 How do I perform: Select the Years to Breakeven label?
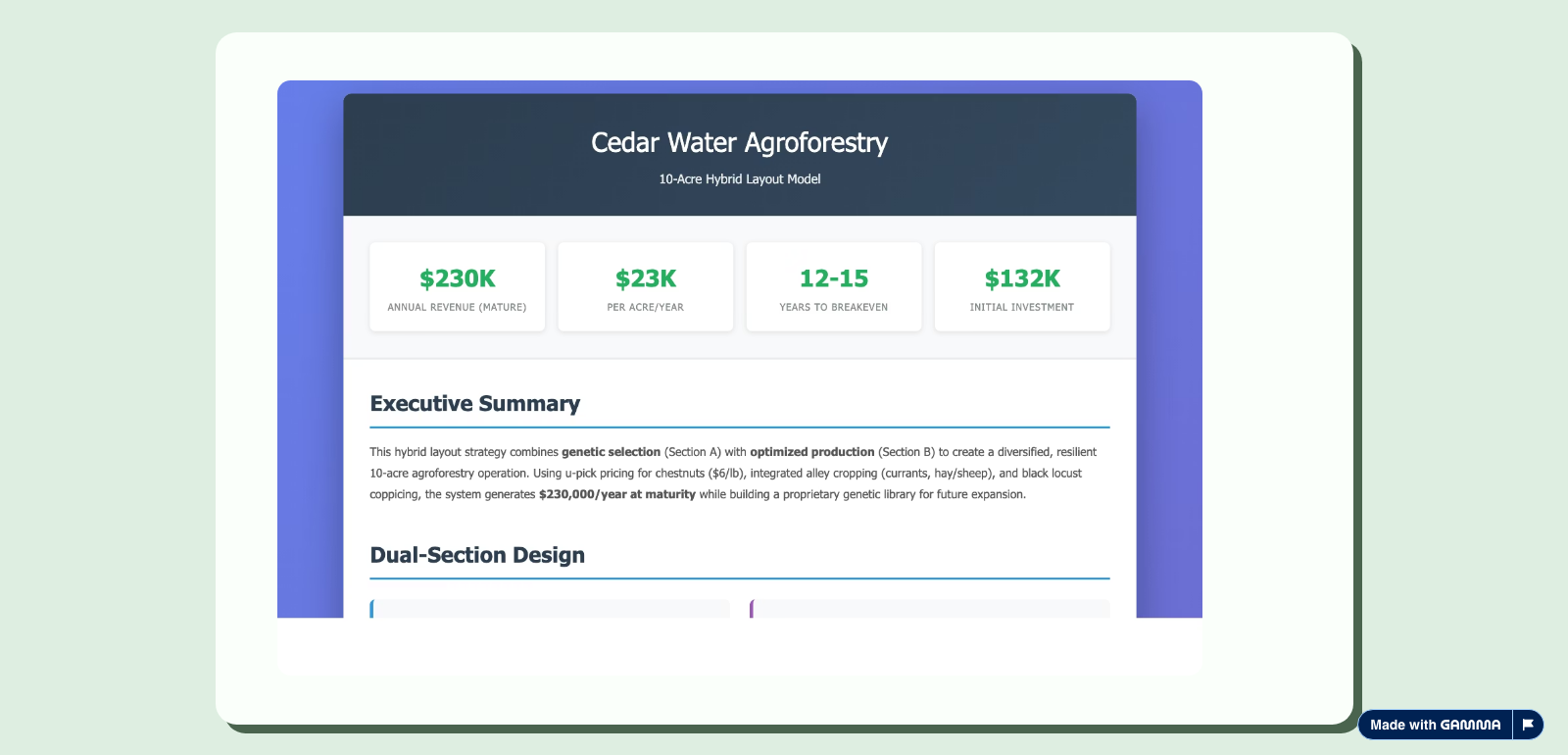click(x=834, y=308)
